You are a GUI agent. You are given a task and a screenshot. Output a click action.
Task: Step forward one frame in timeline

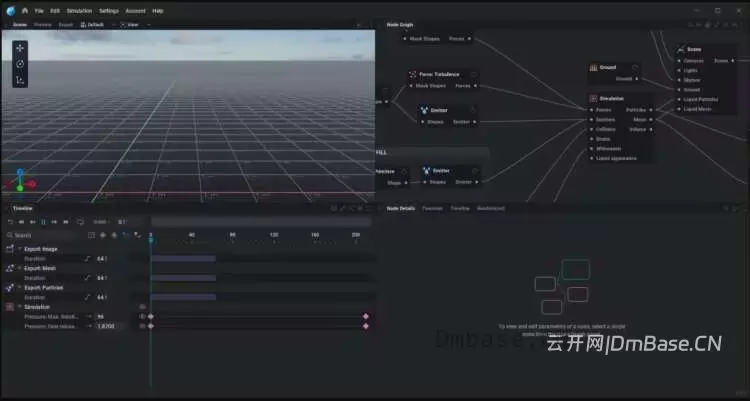[55, 222]
